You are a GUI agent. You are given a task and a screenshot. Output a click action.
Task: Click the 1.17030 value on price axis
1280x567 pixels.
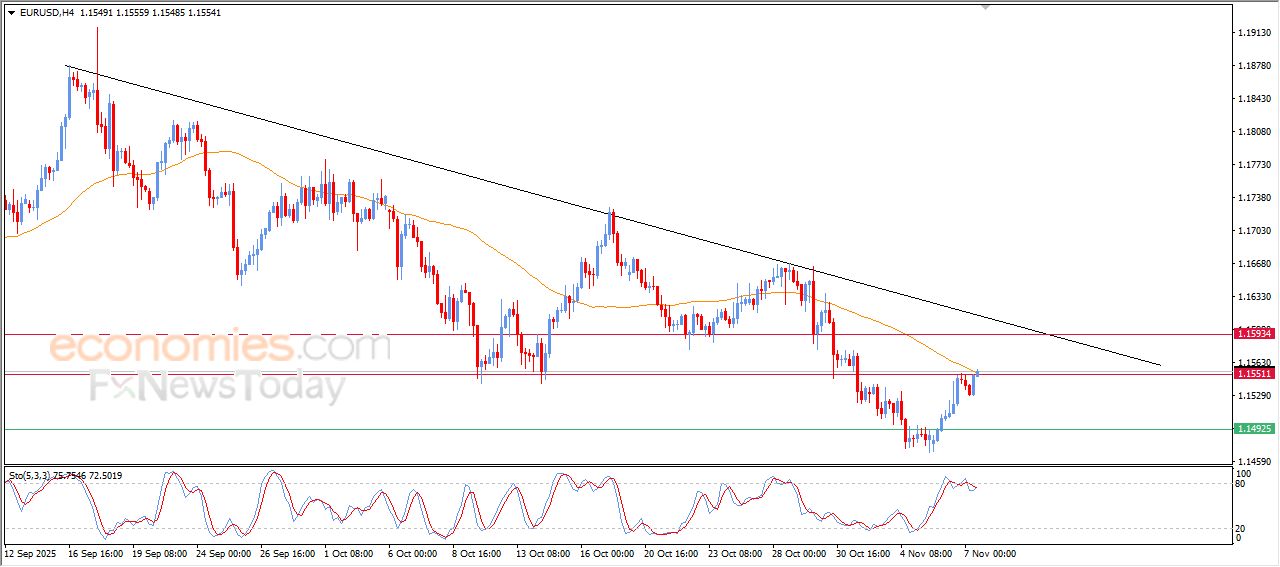coord(1254,231)
